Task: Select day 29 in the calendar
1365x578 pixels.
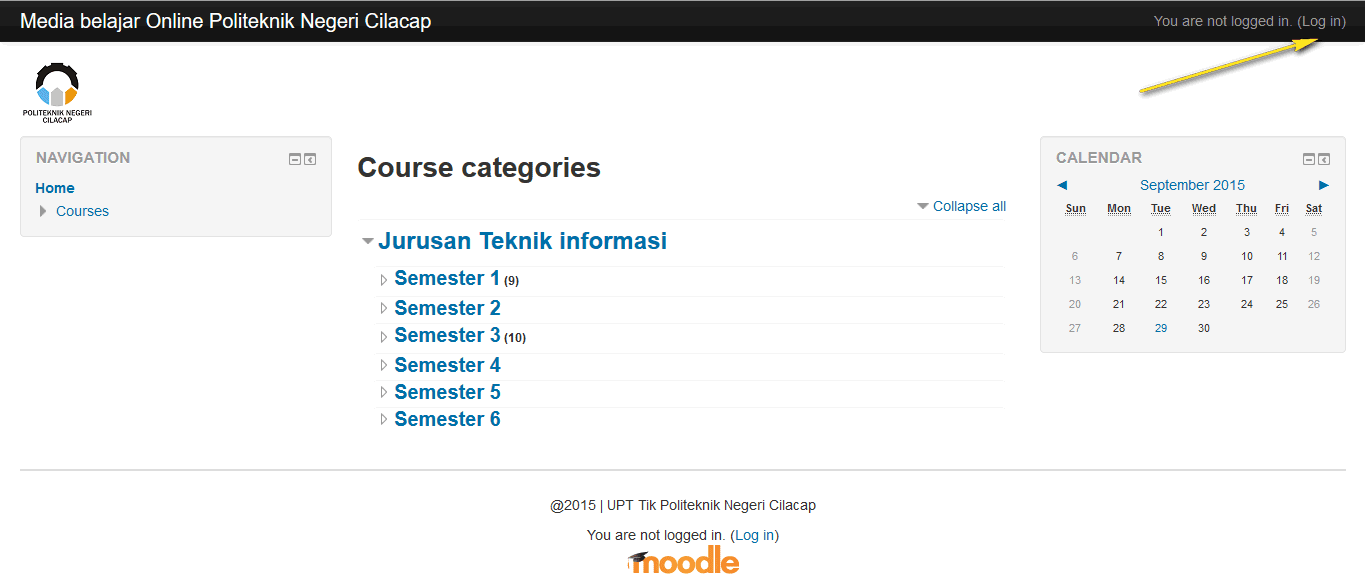Action: [x=1161, y=328]
